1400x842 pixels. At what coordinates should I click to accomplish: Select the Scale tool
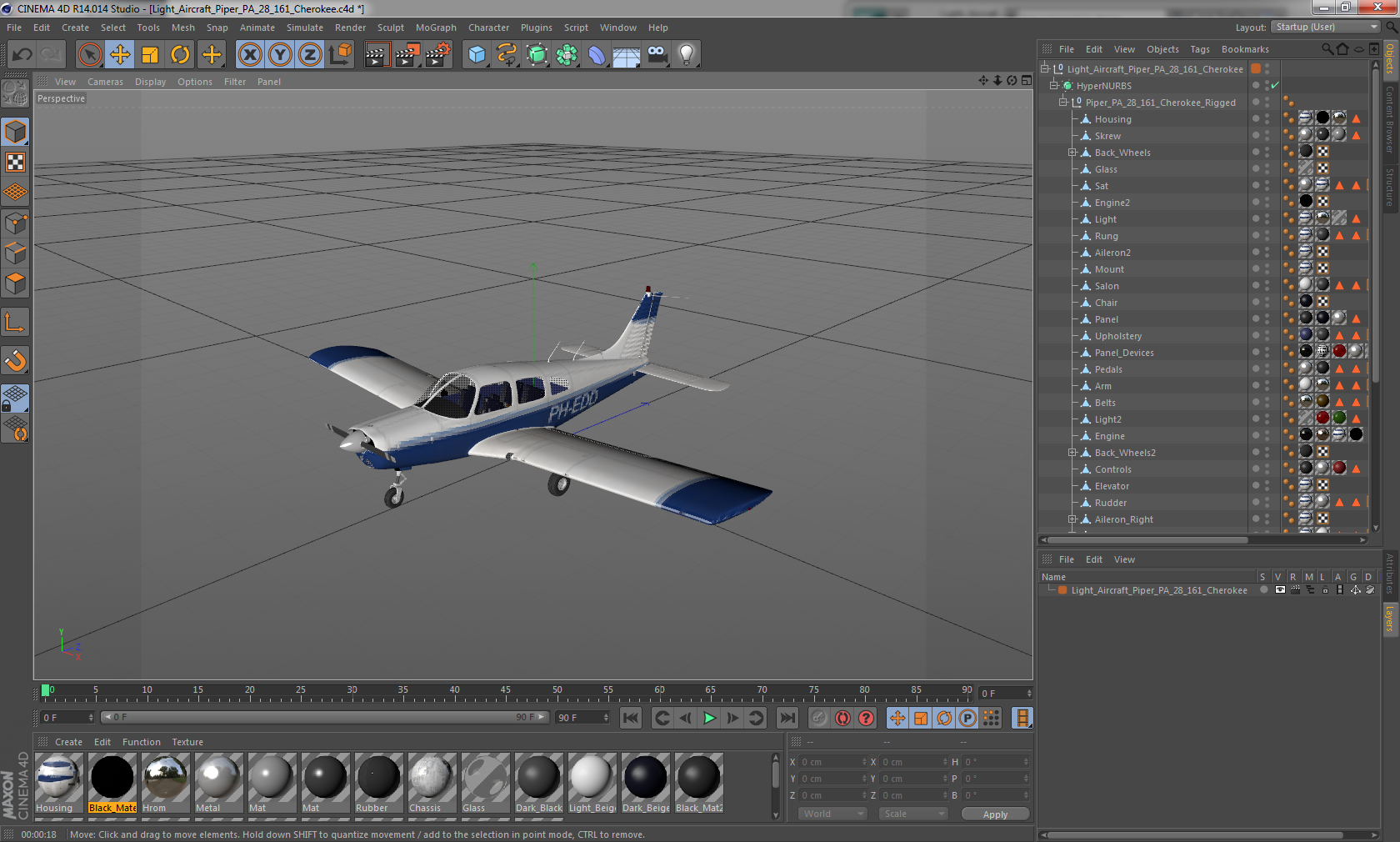[x=150, y=55]
